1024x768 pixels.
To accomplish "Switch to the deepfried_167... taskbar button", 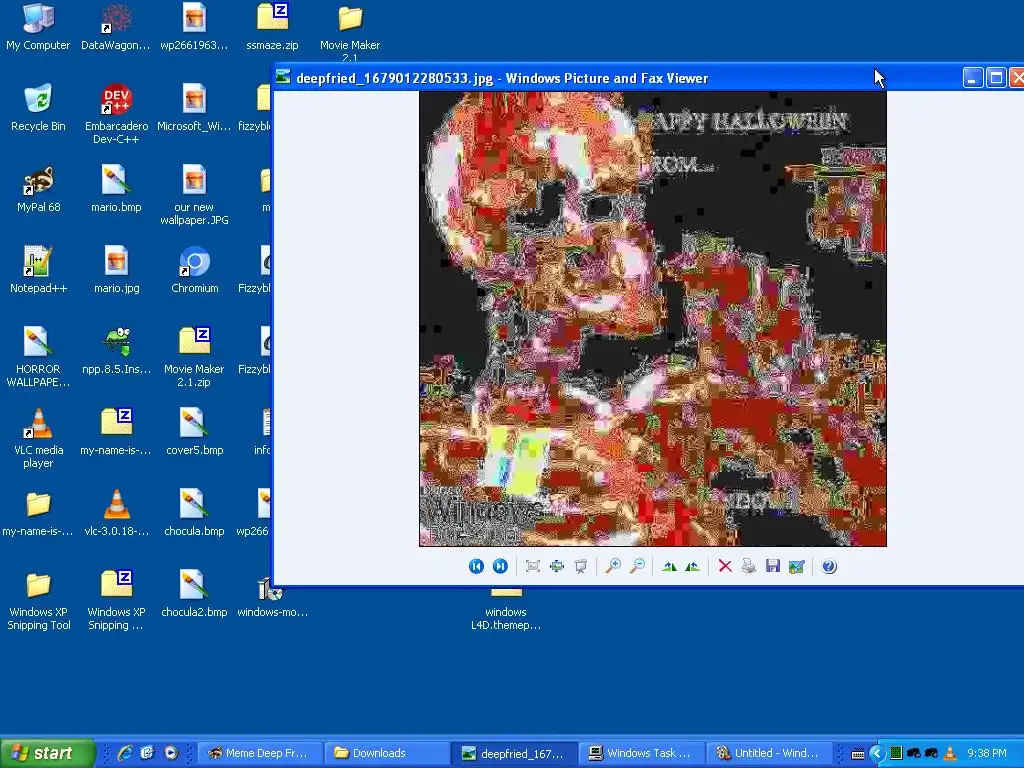I will tap(514, 753).
